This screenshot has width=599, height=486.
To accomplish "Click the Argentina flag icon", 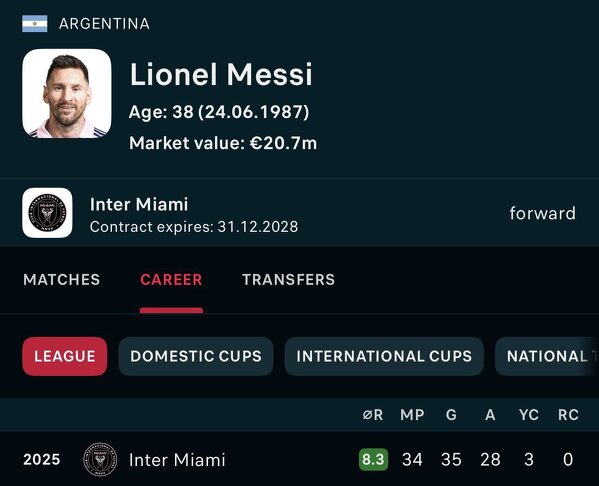I will click(x=35, y=24).
